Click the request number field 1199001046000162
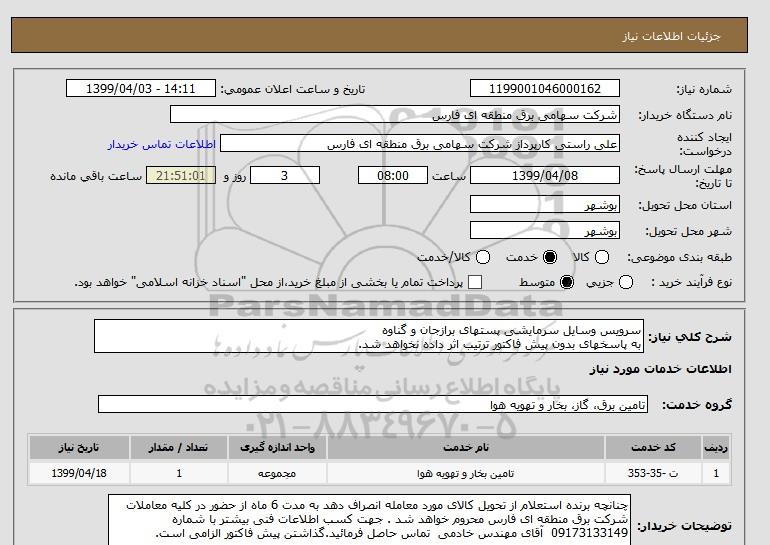Screen dimensions: 770x545 click(545, 88)
